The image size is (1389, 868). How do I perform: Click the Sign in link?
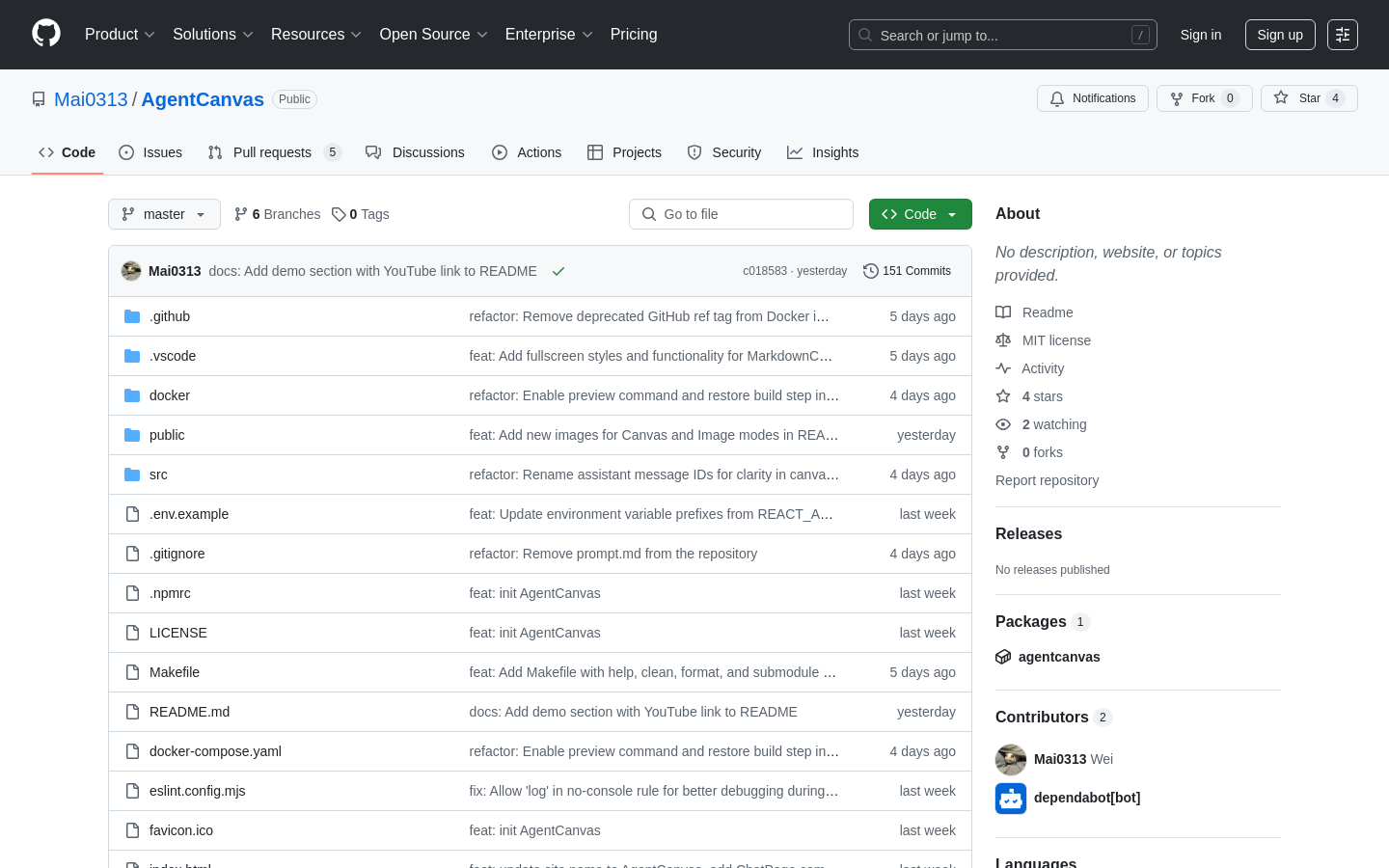coord(1201,35)
